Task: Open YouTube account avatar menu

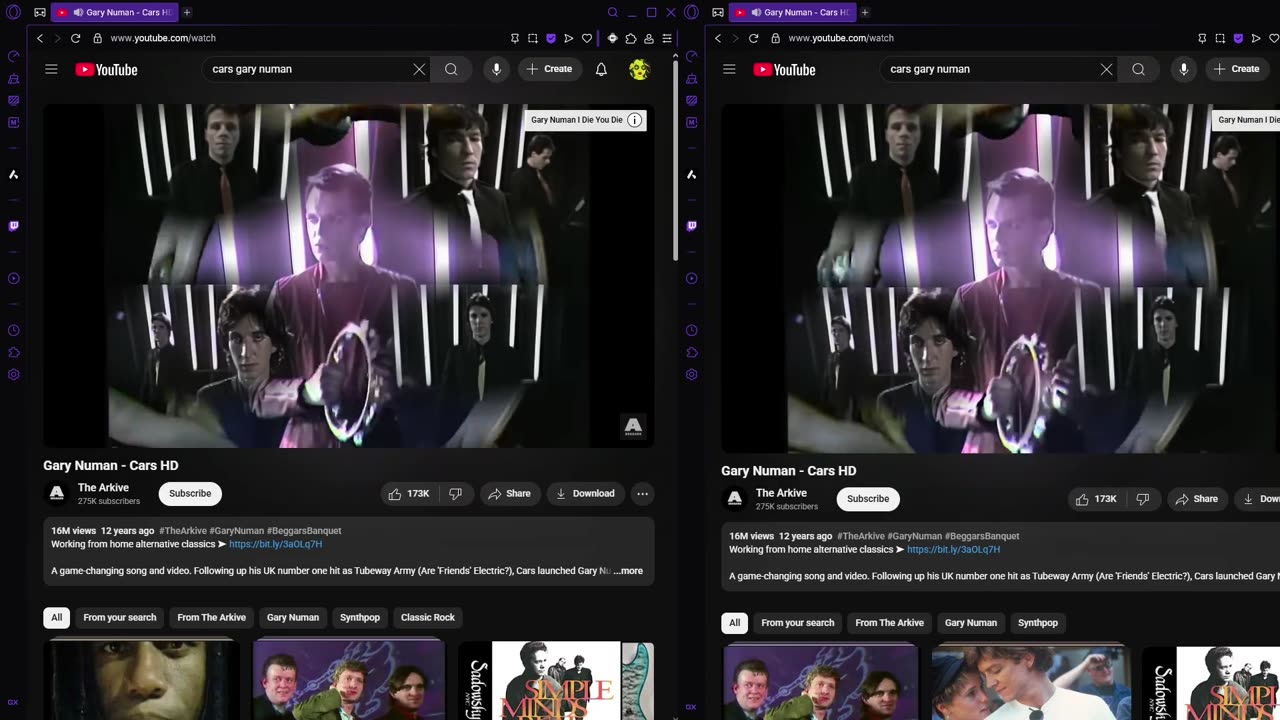Action: (639, 69)
